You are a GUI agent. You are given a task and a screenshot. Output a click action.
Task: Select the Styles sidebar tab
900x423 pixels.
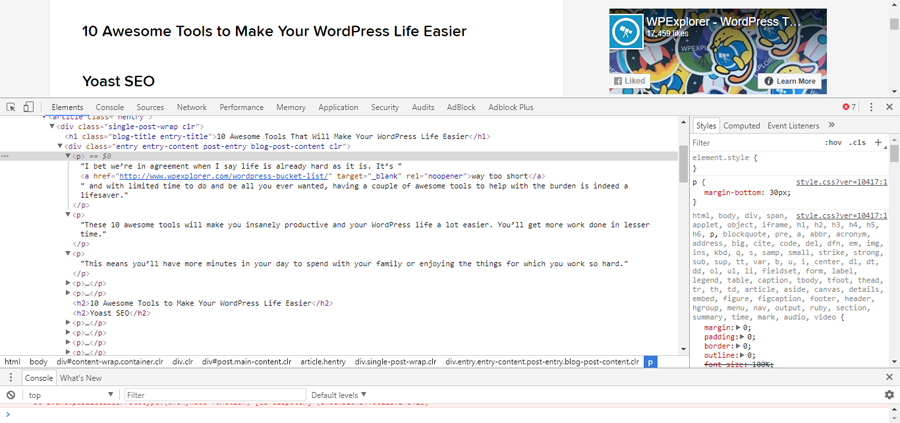[x=706, y=126]
